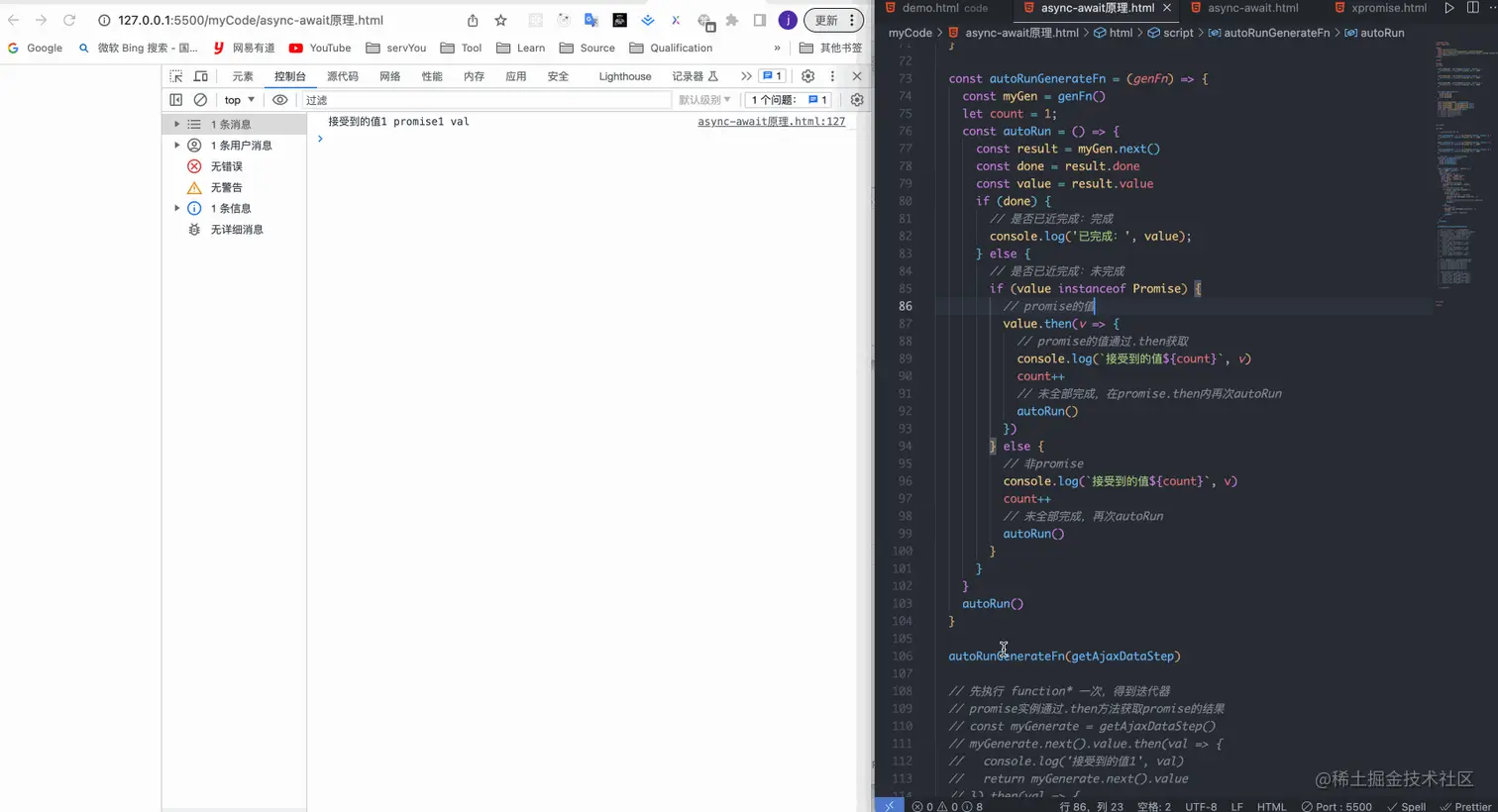Click the share icon in address bar

[473, 20]
